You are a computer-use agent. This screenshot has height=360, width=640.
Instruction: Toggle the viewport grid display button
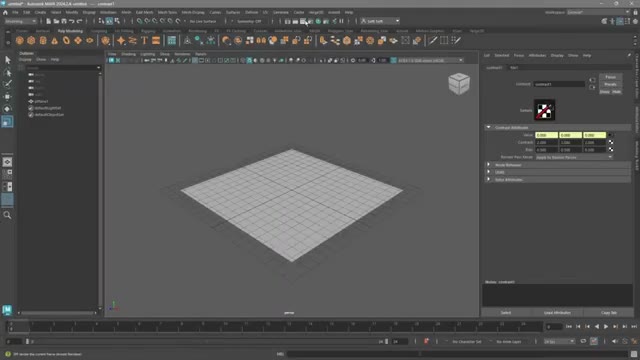click(195, 60)
